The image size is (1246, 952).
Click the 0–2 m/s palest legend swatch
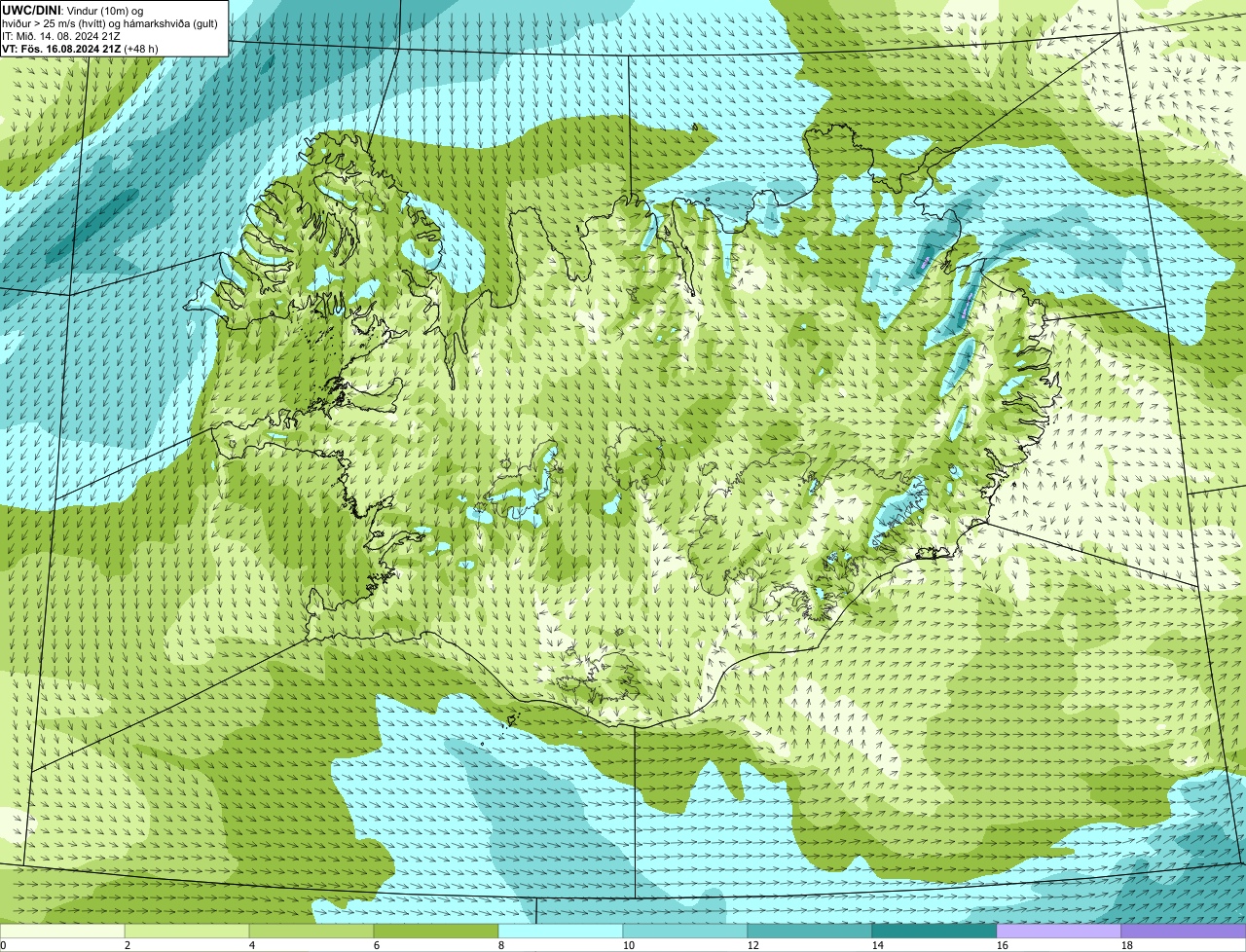click(x=62, y=931)
